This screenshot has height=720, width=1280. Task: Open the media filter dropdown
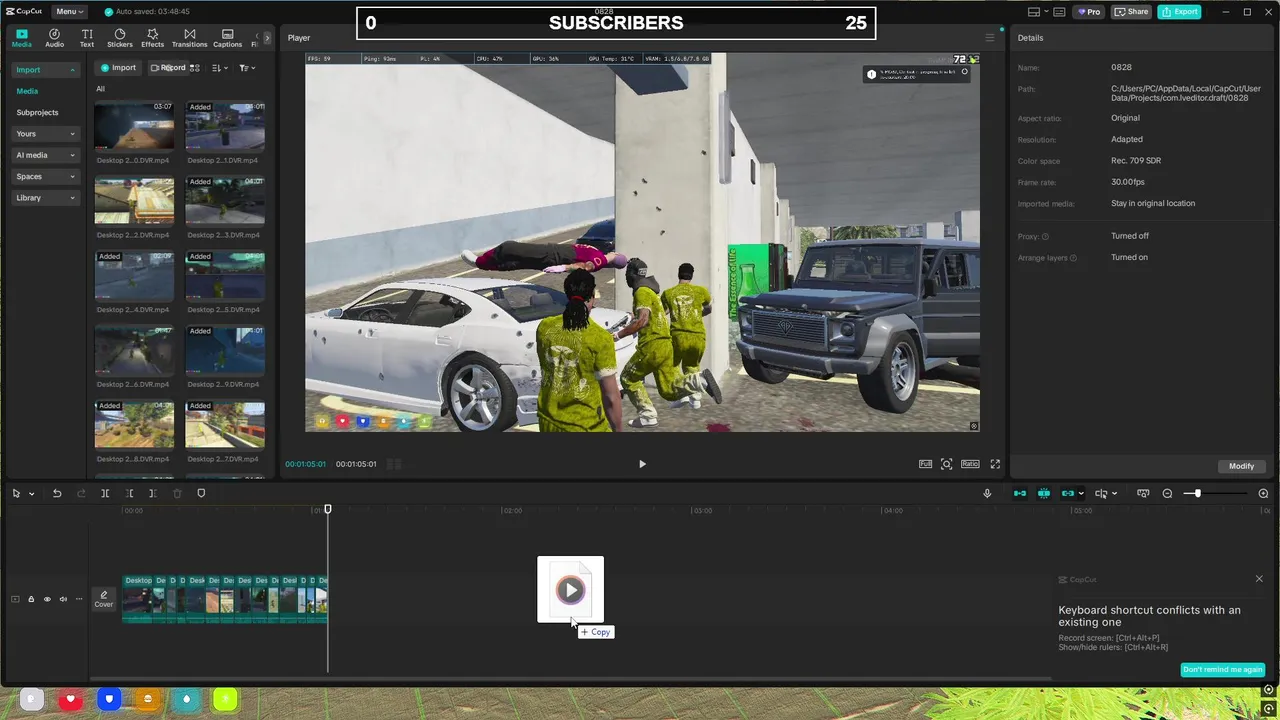[247, 68]
